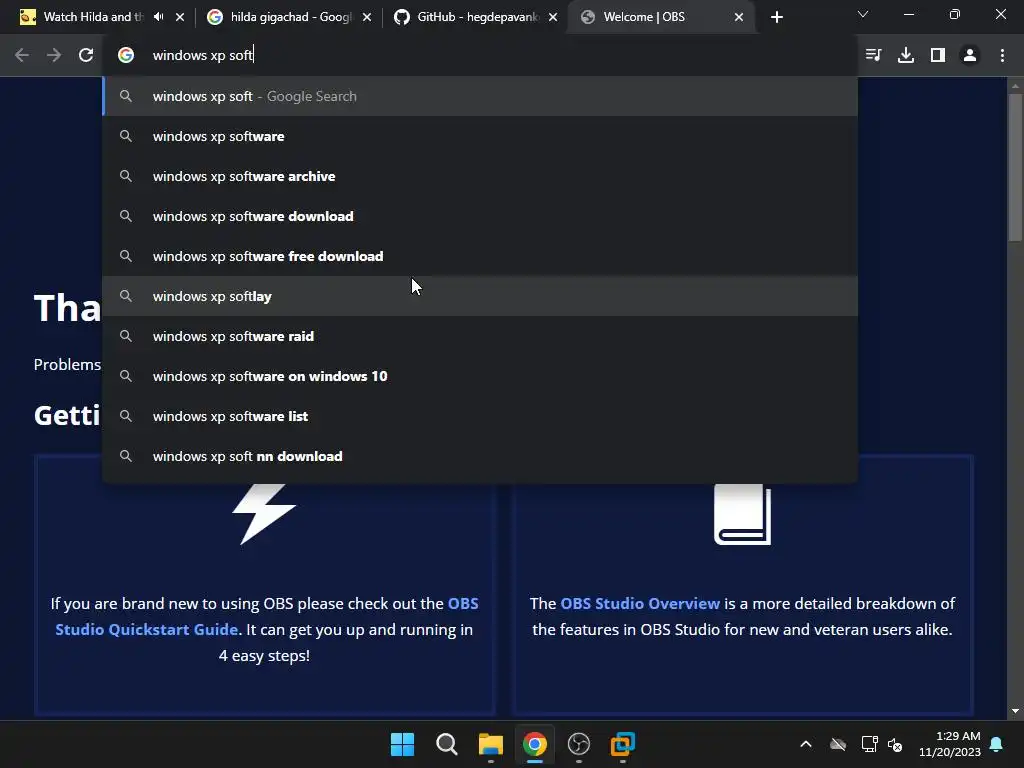The image size is (1024, 768).
Task: Select suggestion 'windows xp software archive'
Action: coord(480,176)
